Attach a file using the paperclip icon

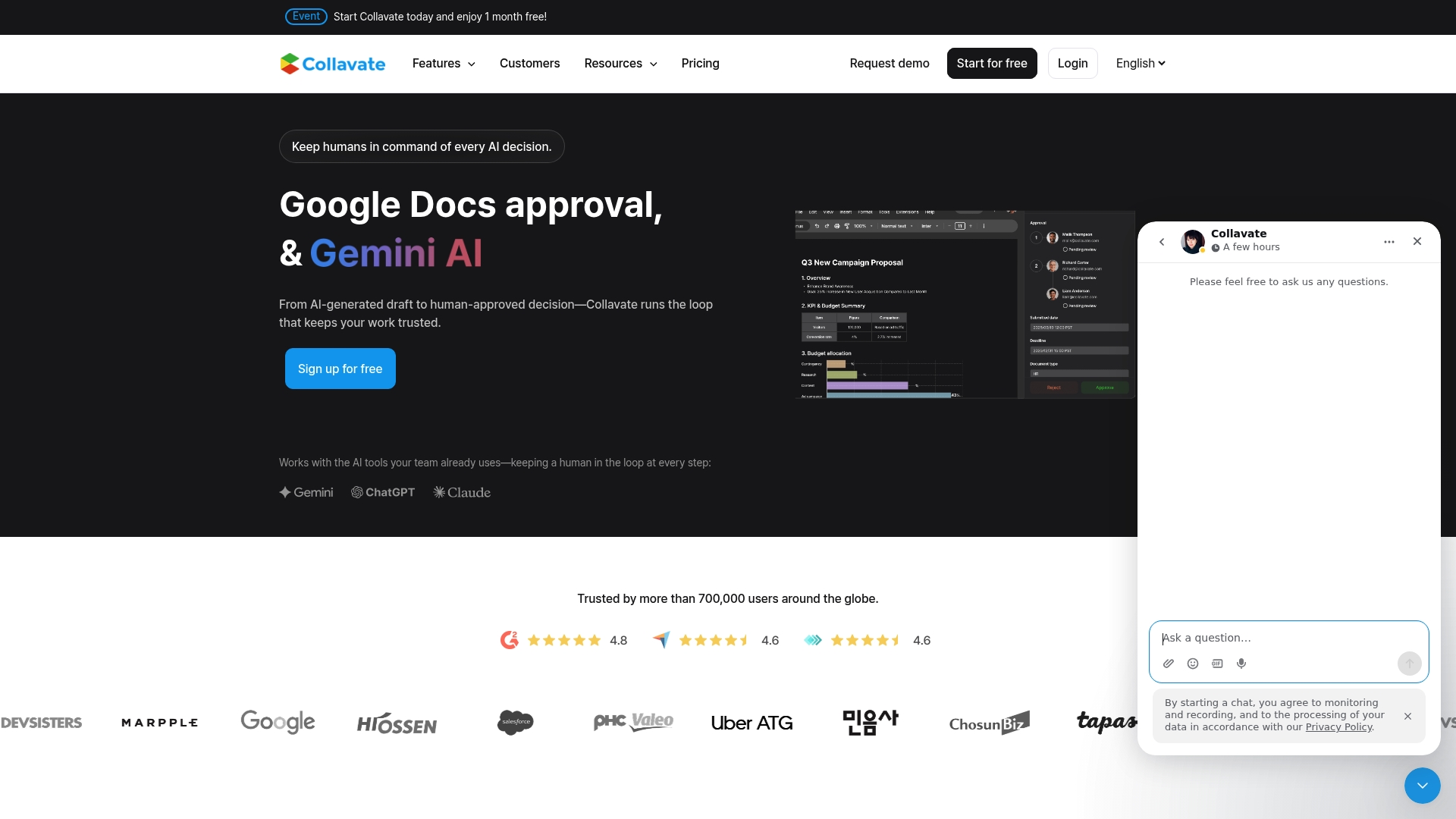(1169, 664)
